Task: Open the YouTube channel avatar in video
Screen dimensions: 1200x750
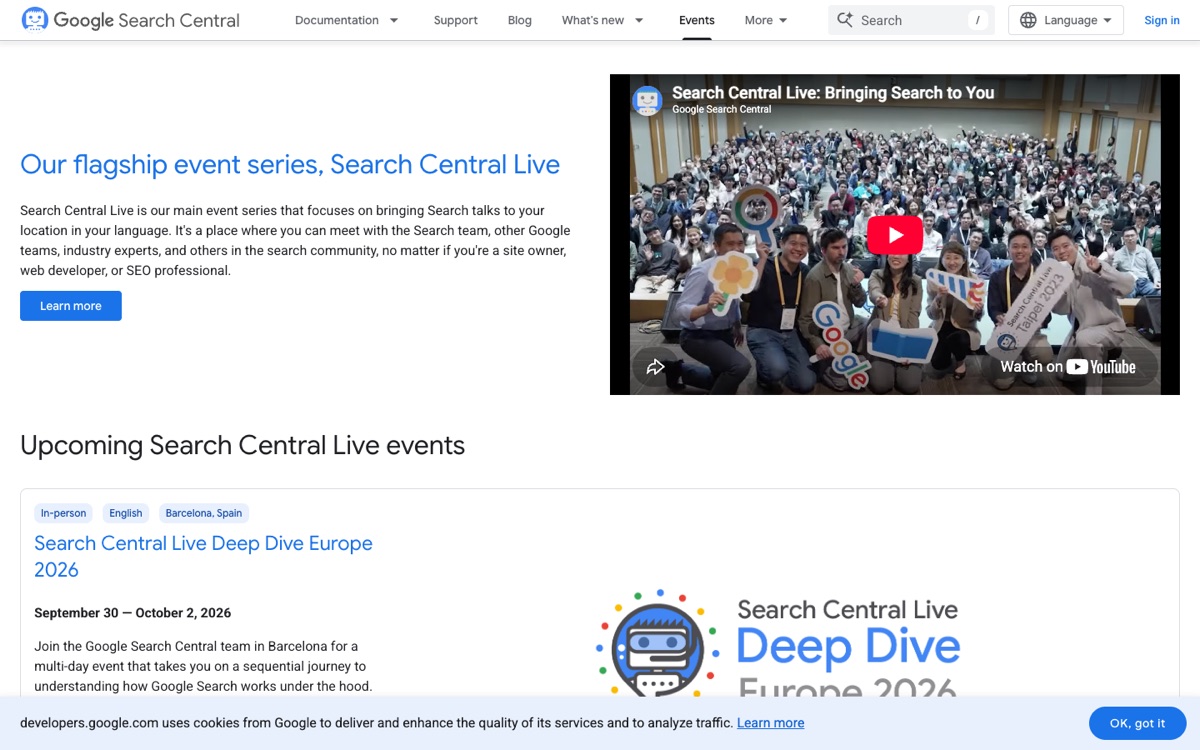Action: (x=647, y=100)
